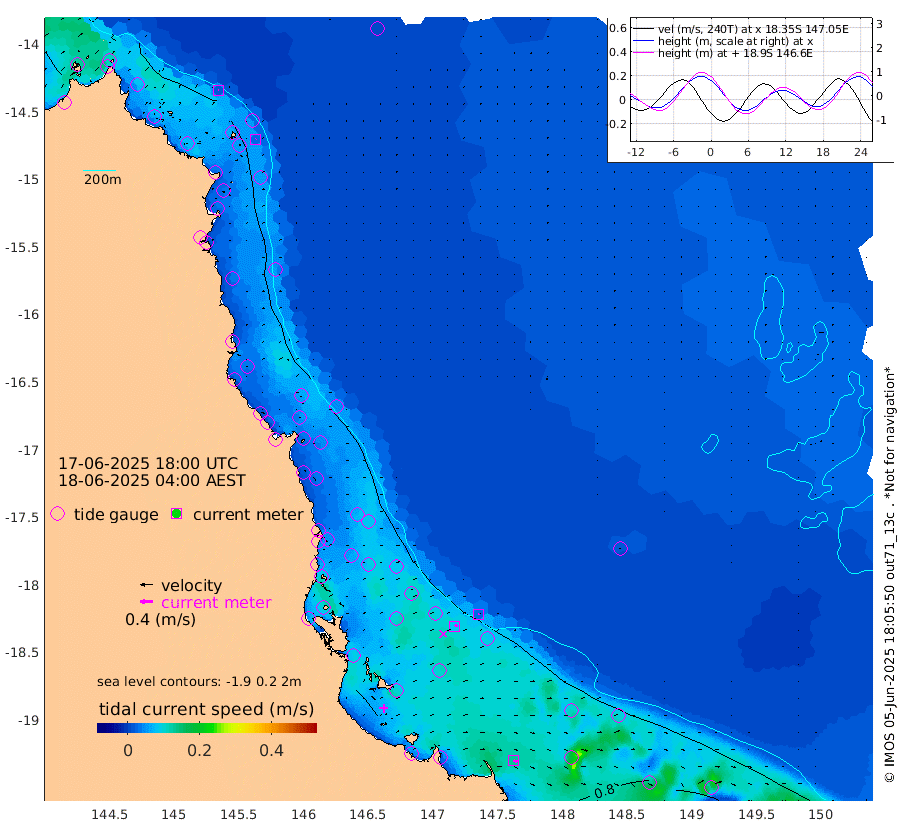This screenshot has height=834, width=900.
Task: Click the '144.5' longitude axis label
Action: coord(109,814)
